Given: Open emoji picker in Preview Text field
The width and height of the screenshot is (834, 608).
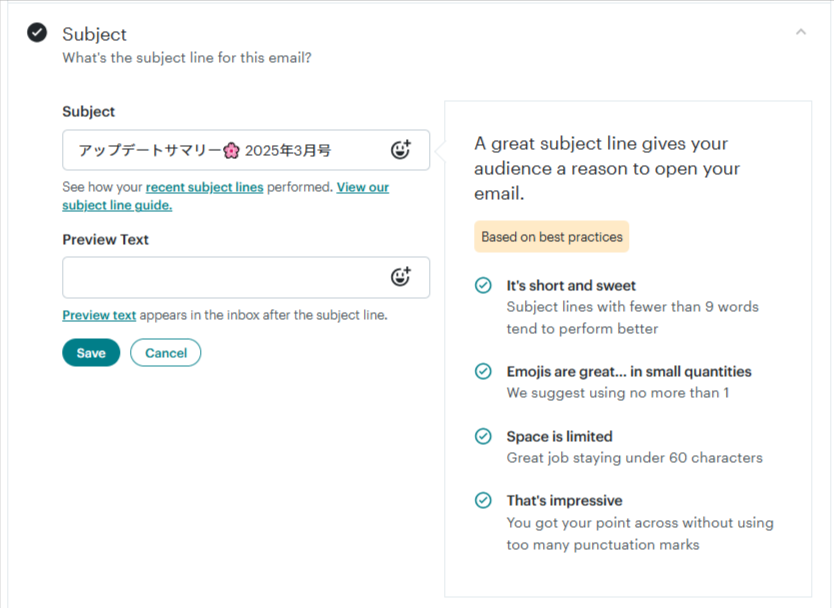Looking at the screenshot, I should (400, 277).
